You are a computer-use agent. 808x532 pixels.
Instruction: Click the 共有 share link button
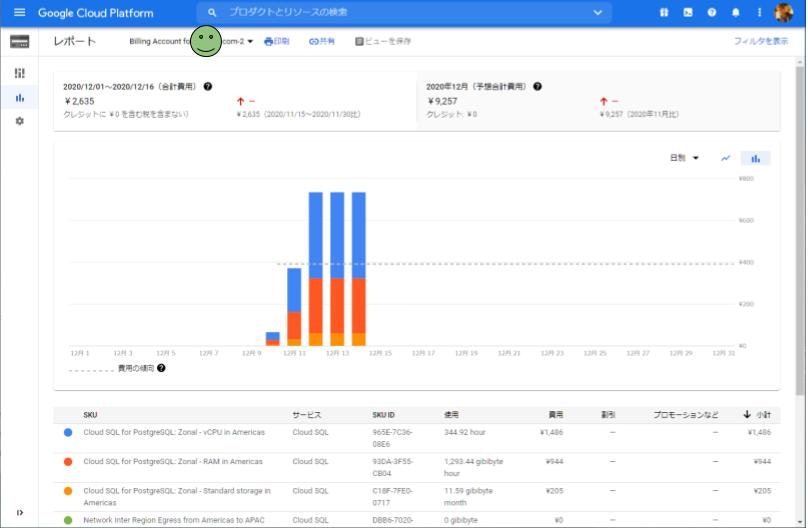322,41
